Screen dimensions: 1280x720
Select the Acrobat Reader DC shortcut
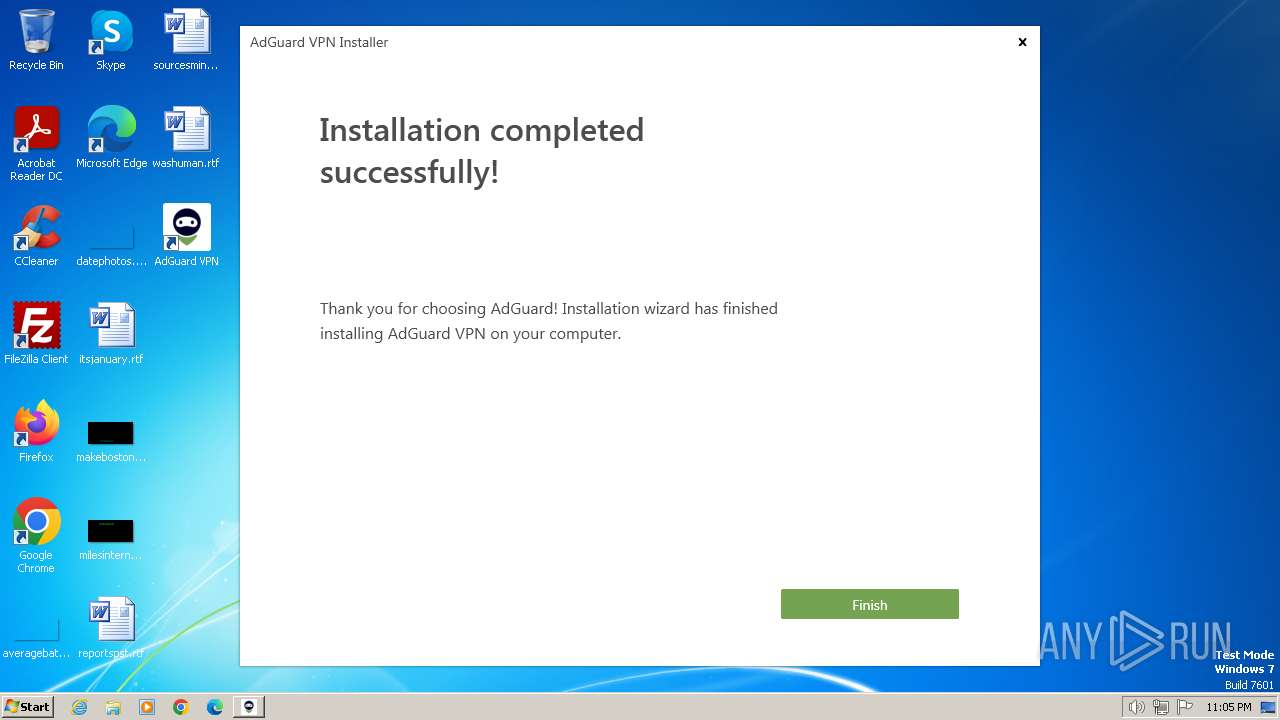[x=36, y=144]
